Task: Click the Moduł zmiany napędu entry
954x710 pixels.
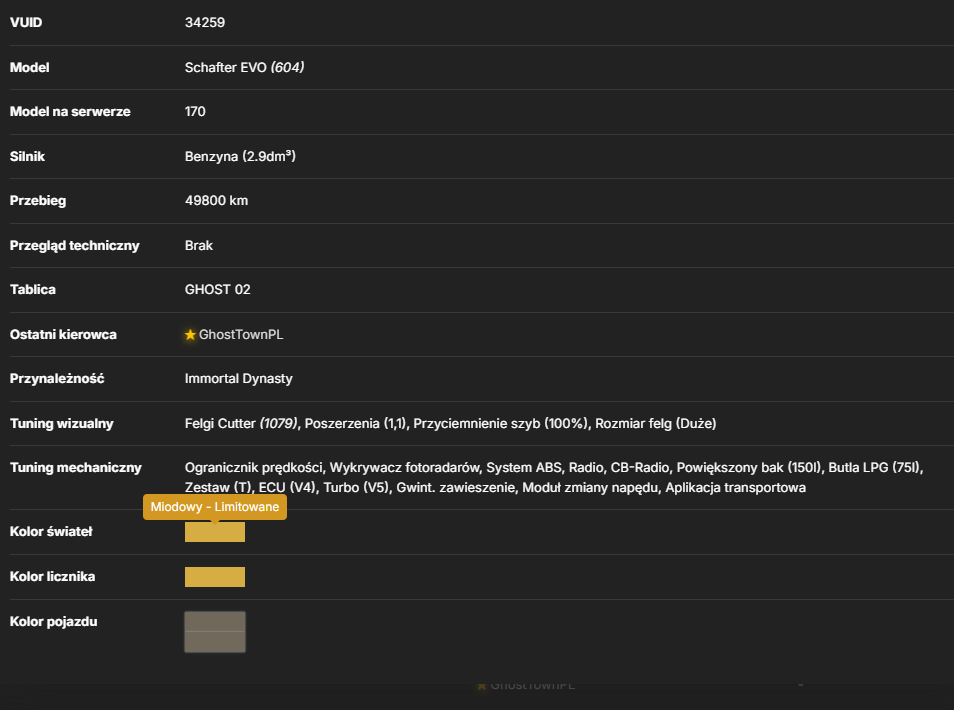Action: pos(590,488)
